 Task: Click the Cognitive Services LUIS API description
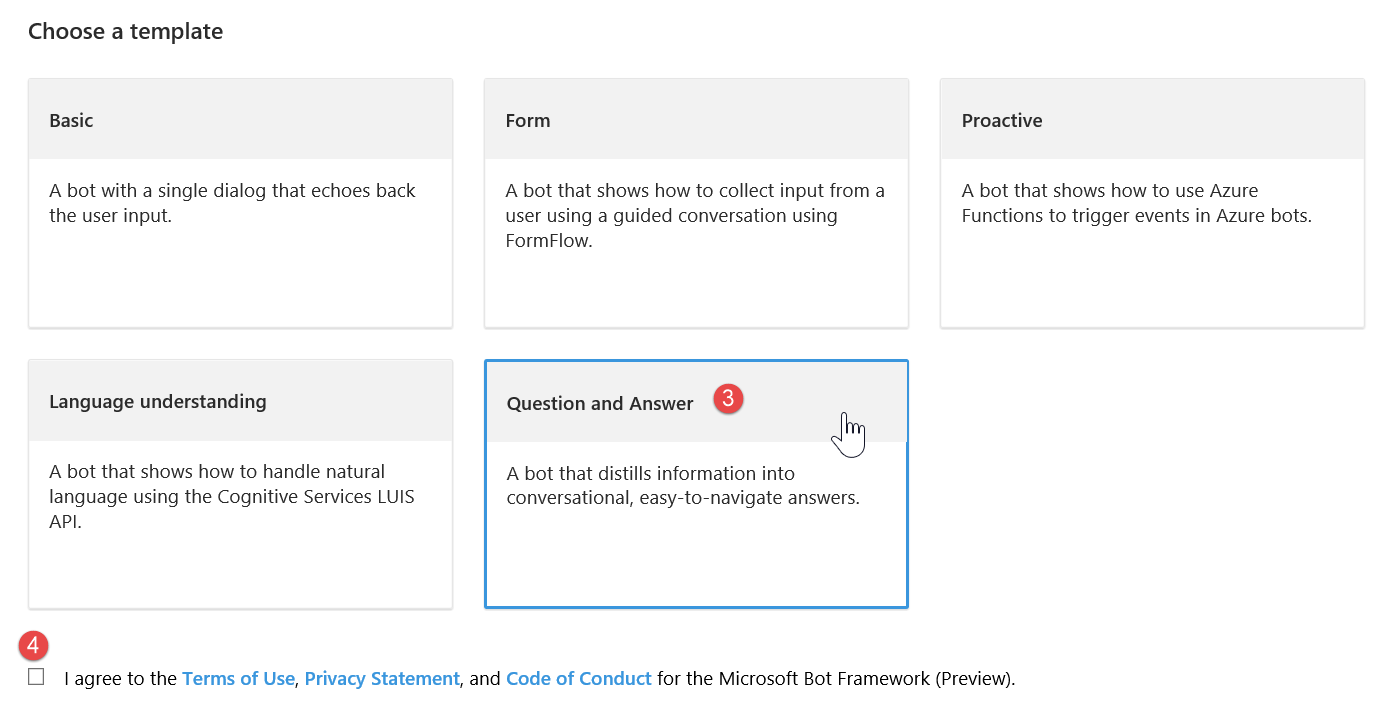232,496
